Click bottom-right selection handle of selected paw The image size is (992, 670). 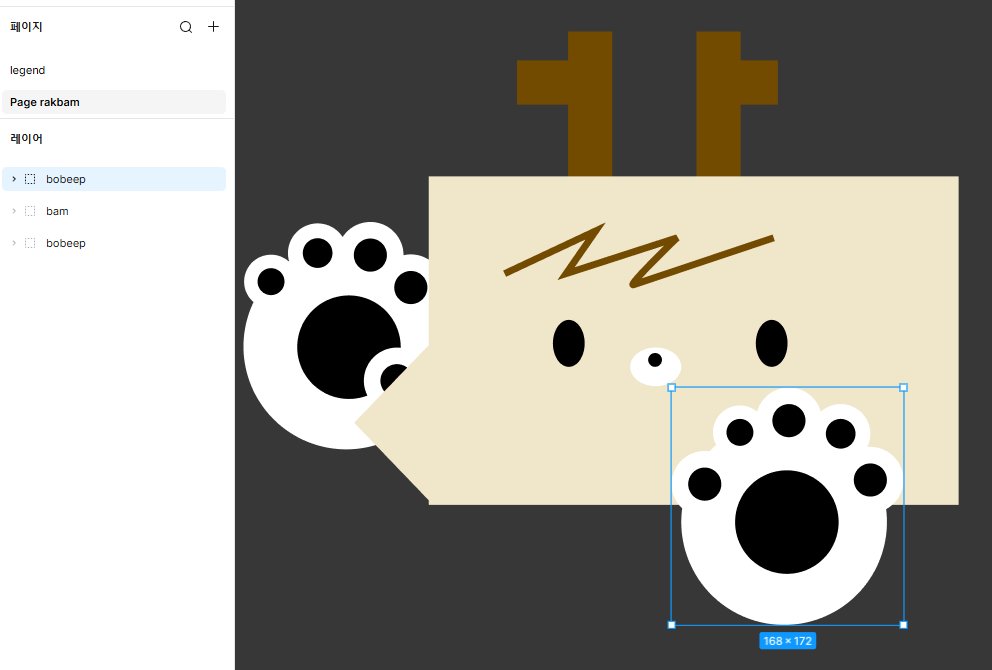pos(903,625)
